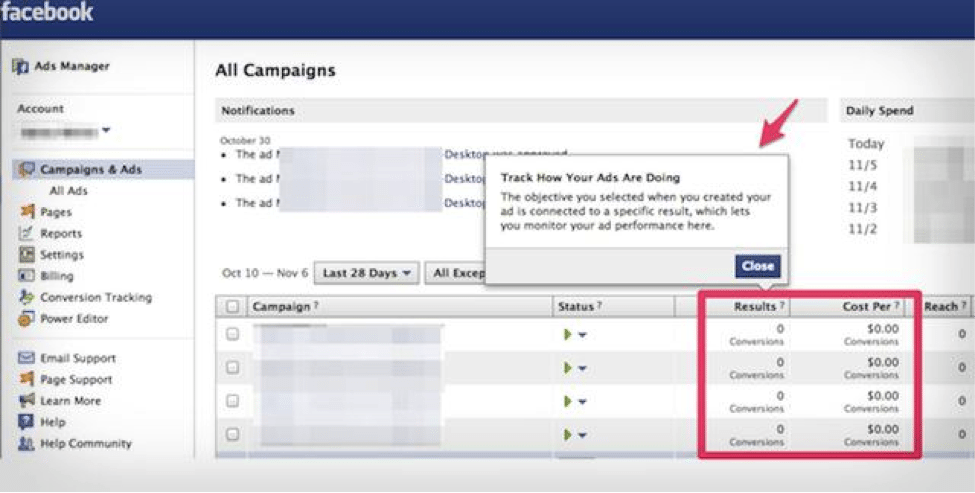Check the fourth campaign row checkbox
Screen dimensions: 975x493
(x=232, y=435)
